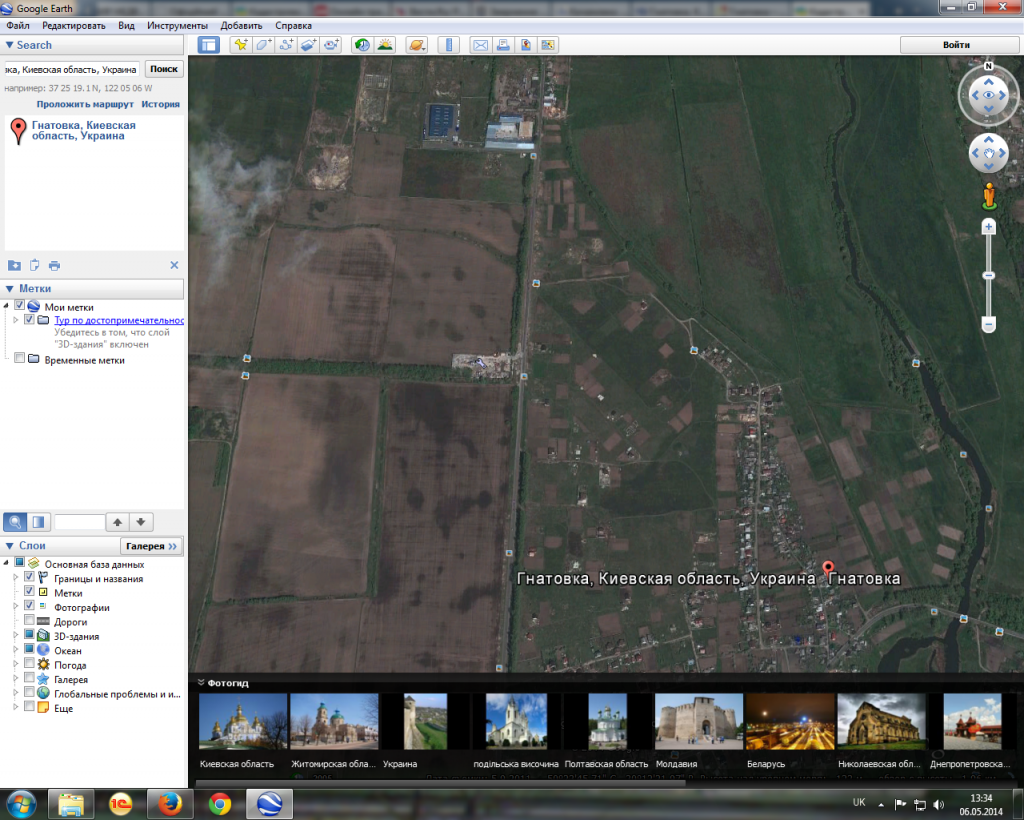
Task: Collapse the Слои panel header
Action: [x=10, y=546]
